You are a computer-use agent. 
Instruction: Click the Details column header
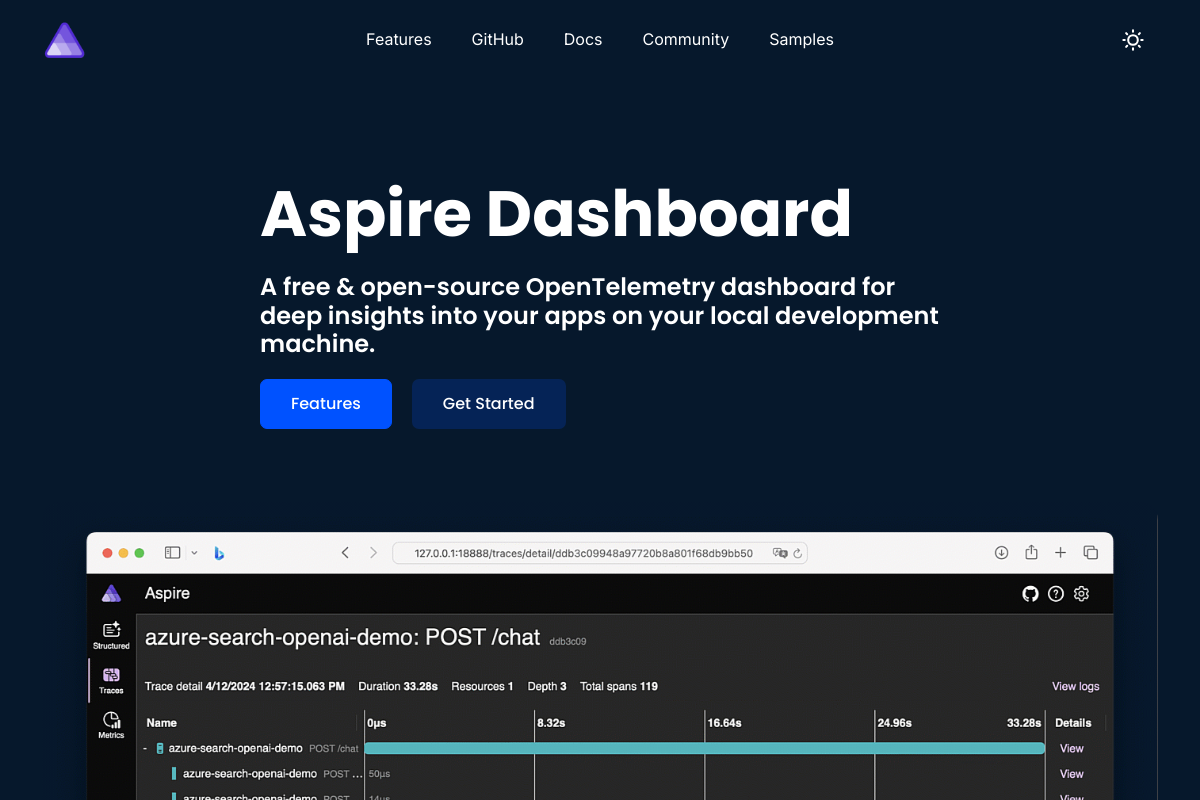pyautogui.click(x=1074, y=723)
